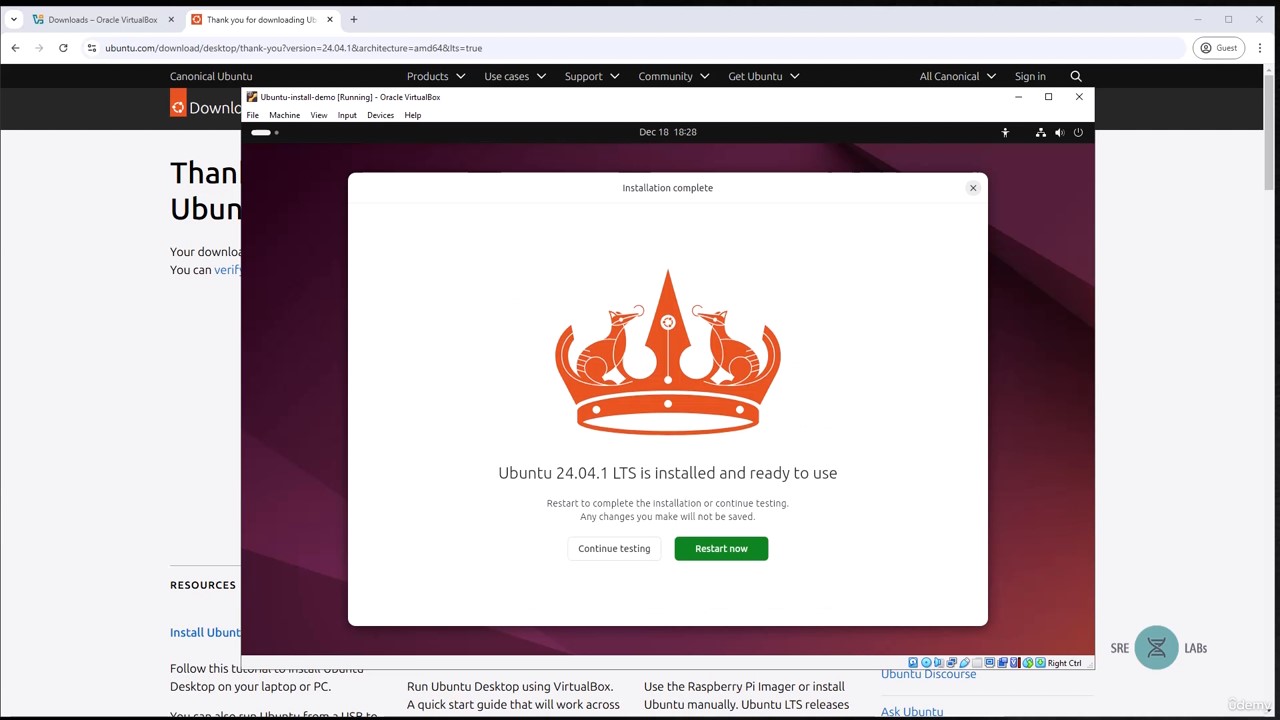Expand the All Canonical dropdown
Image resolution: width=1280 pixels, height=720 pixels.
tap(958, 76)
